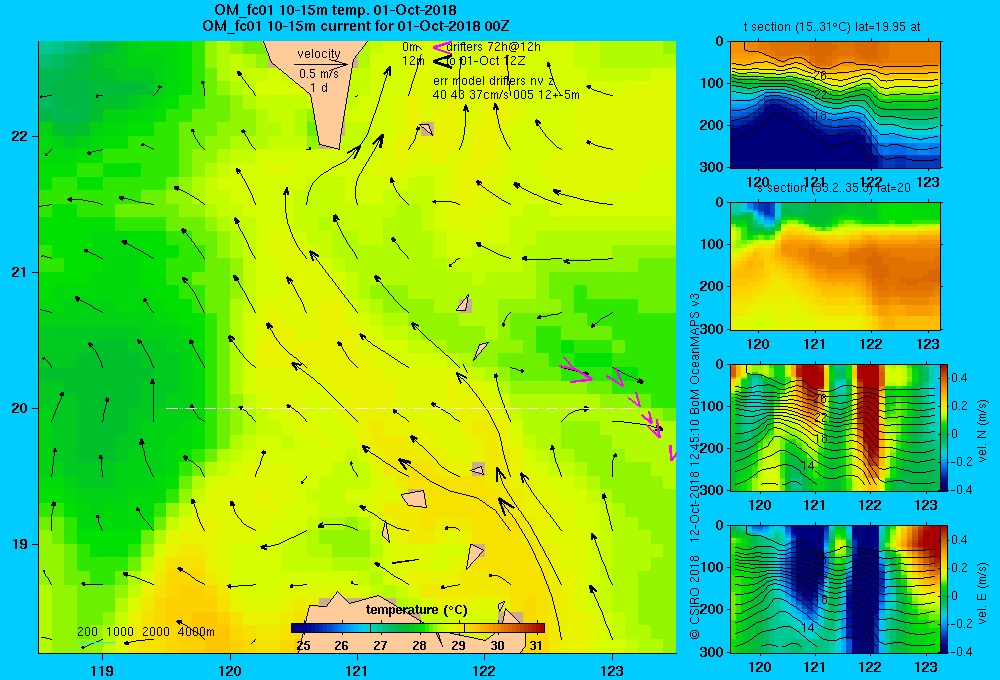This screenshot has width=1000, height=680.
Task: Click latitude label 22 on main map axis
Action: 19,136
